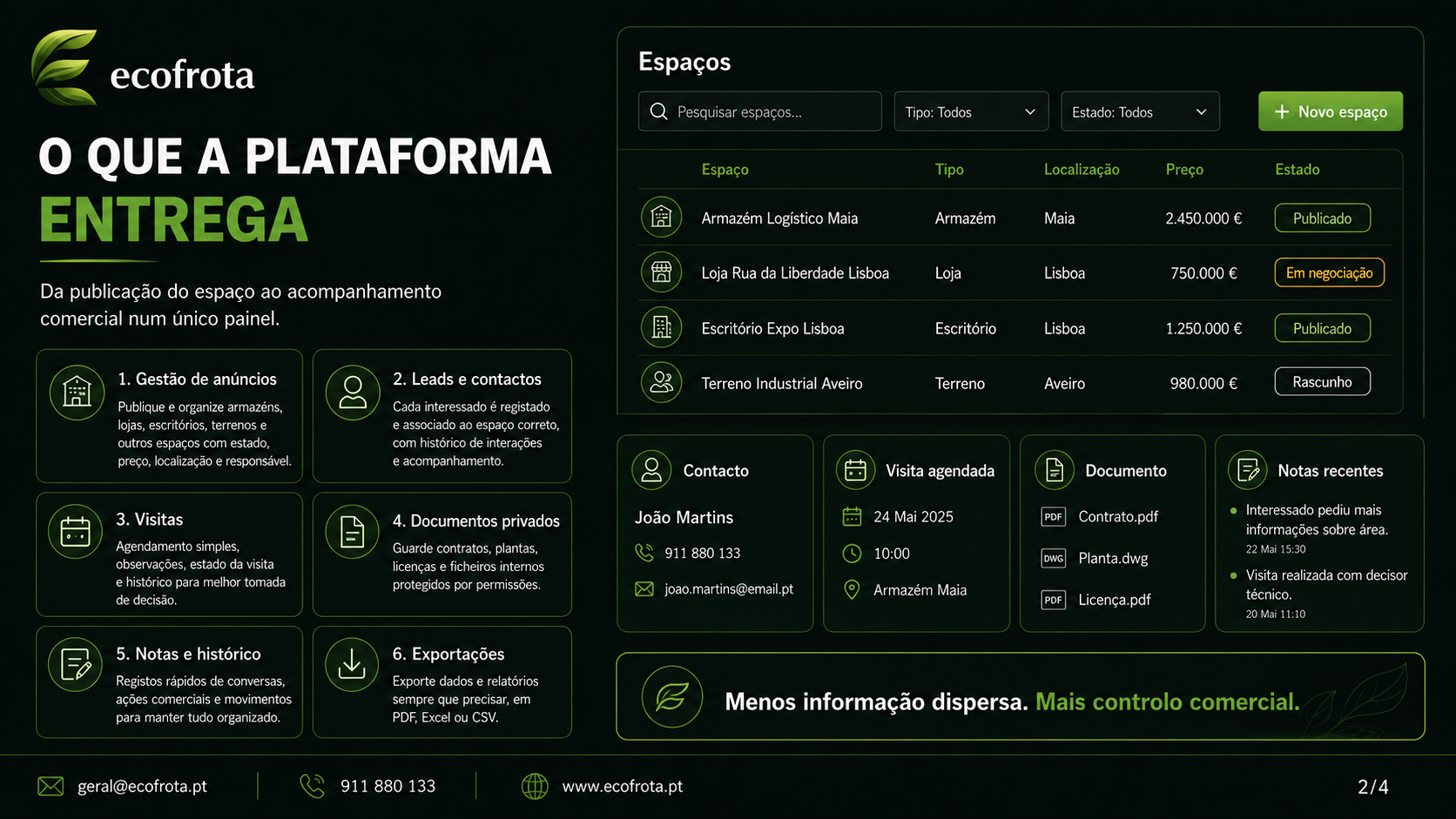Sort by the Espaço column header
Image resolution: width=1456 pixels, height=819 pixels.
(725, 169)
